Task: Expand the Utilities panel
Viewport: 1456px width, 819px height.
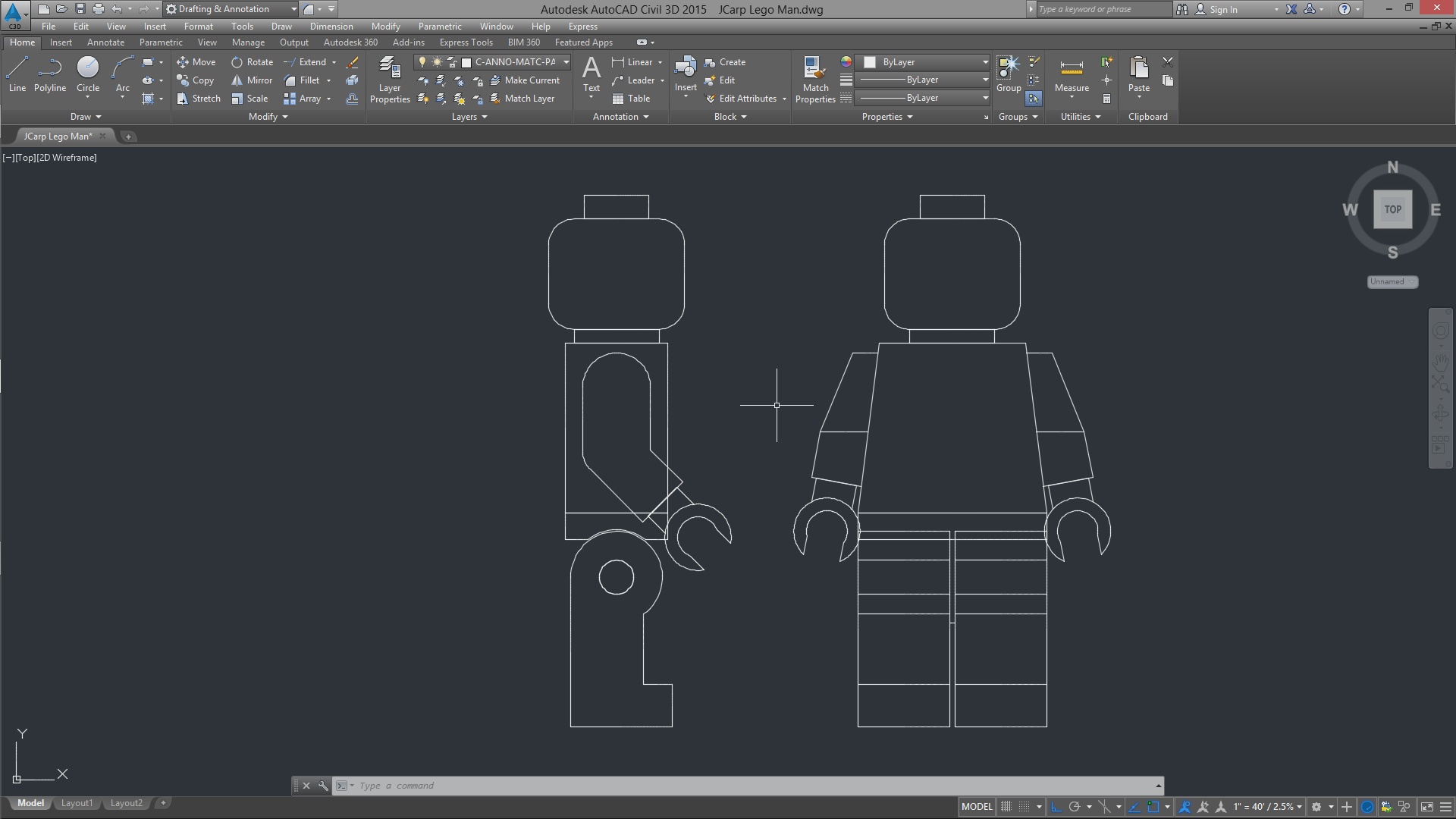Action: coord(1080,117)
